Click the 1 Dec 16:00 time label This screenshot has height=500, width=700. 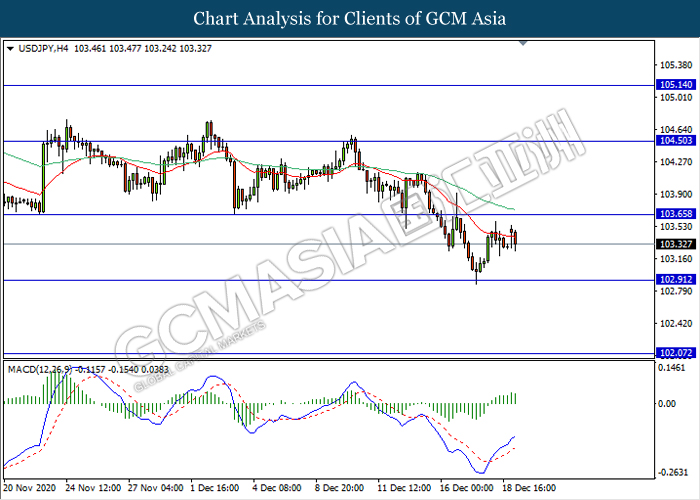point(215,488)
